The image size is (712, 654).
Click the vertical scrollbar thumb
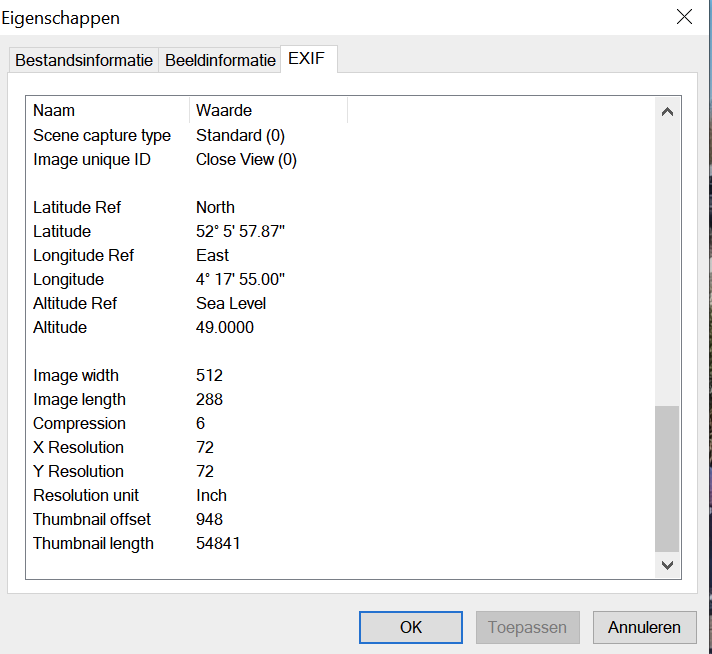click(x=667, y=478)
